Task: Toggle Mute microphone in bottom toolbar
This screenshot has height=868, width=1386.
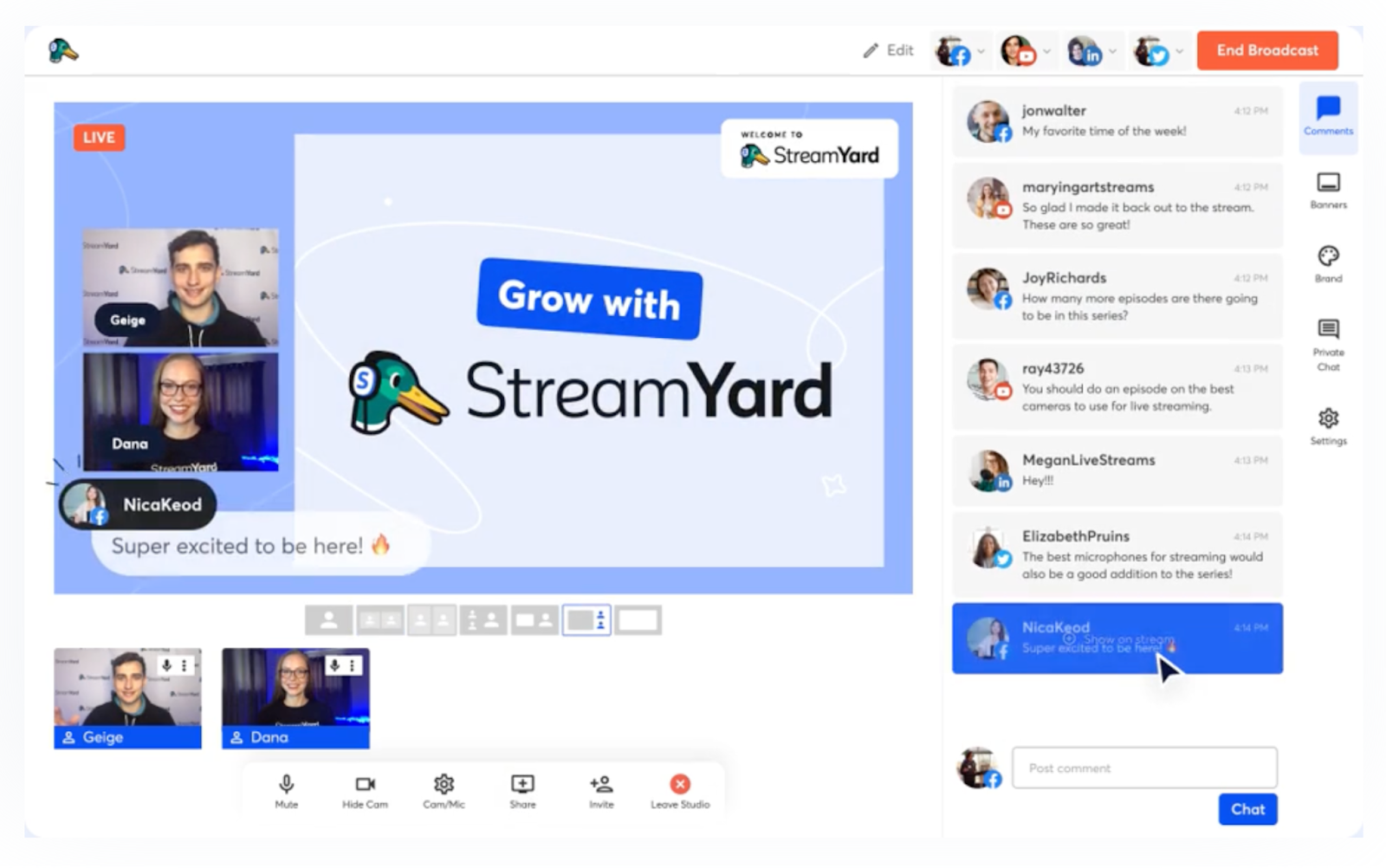Action: click(x=287, y=791)
